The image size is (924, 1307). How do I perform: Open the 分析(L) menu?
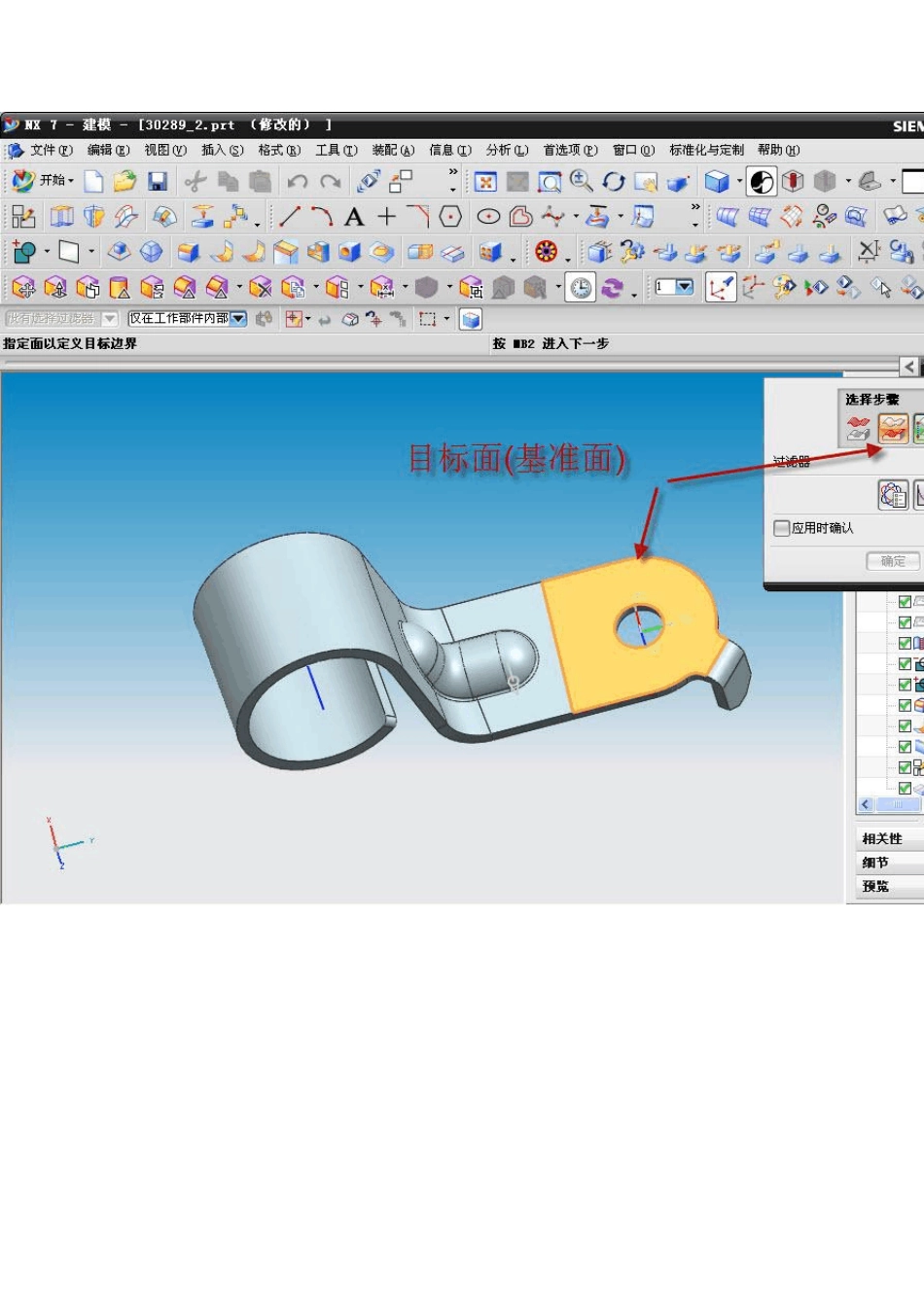pyautogui.click(x=507, y=150)
